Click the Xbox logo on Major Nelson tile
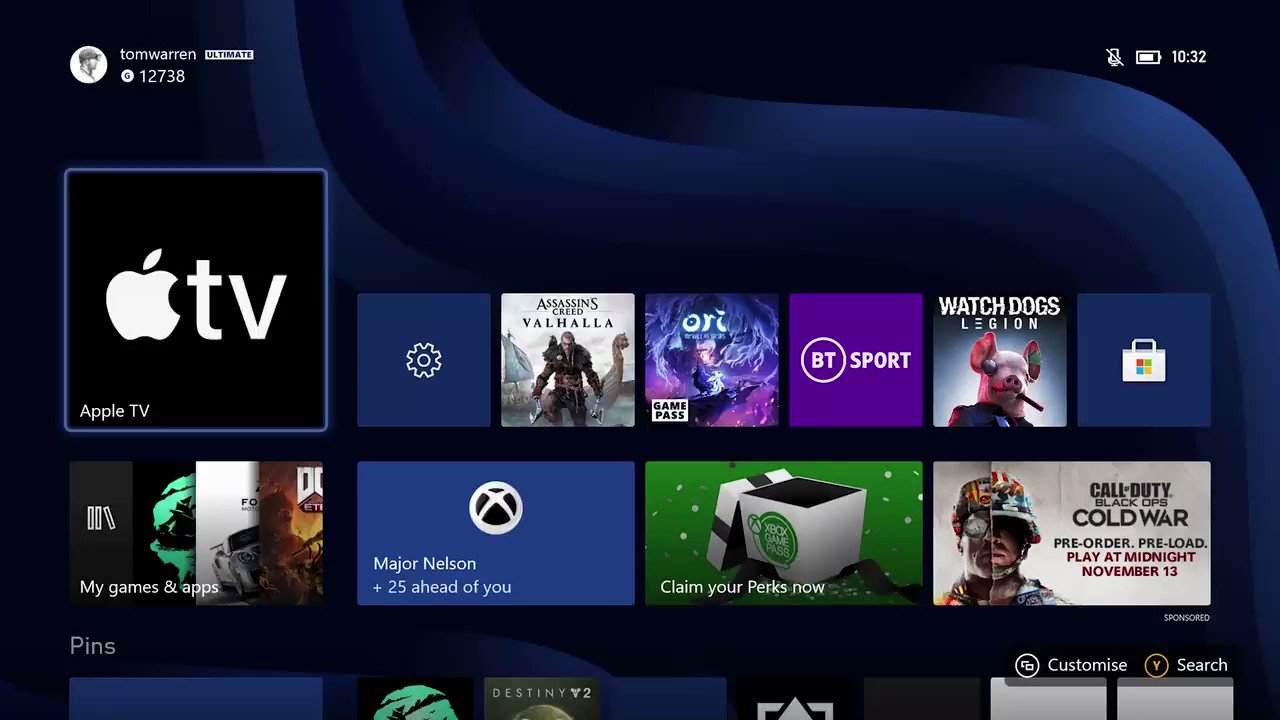The image size is (1280, 720). (496, 508)
